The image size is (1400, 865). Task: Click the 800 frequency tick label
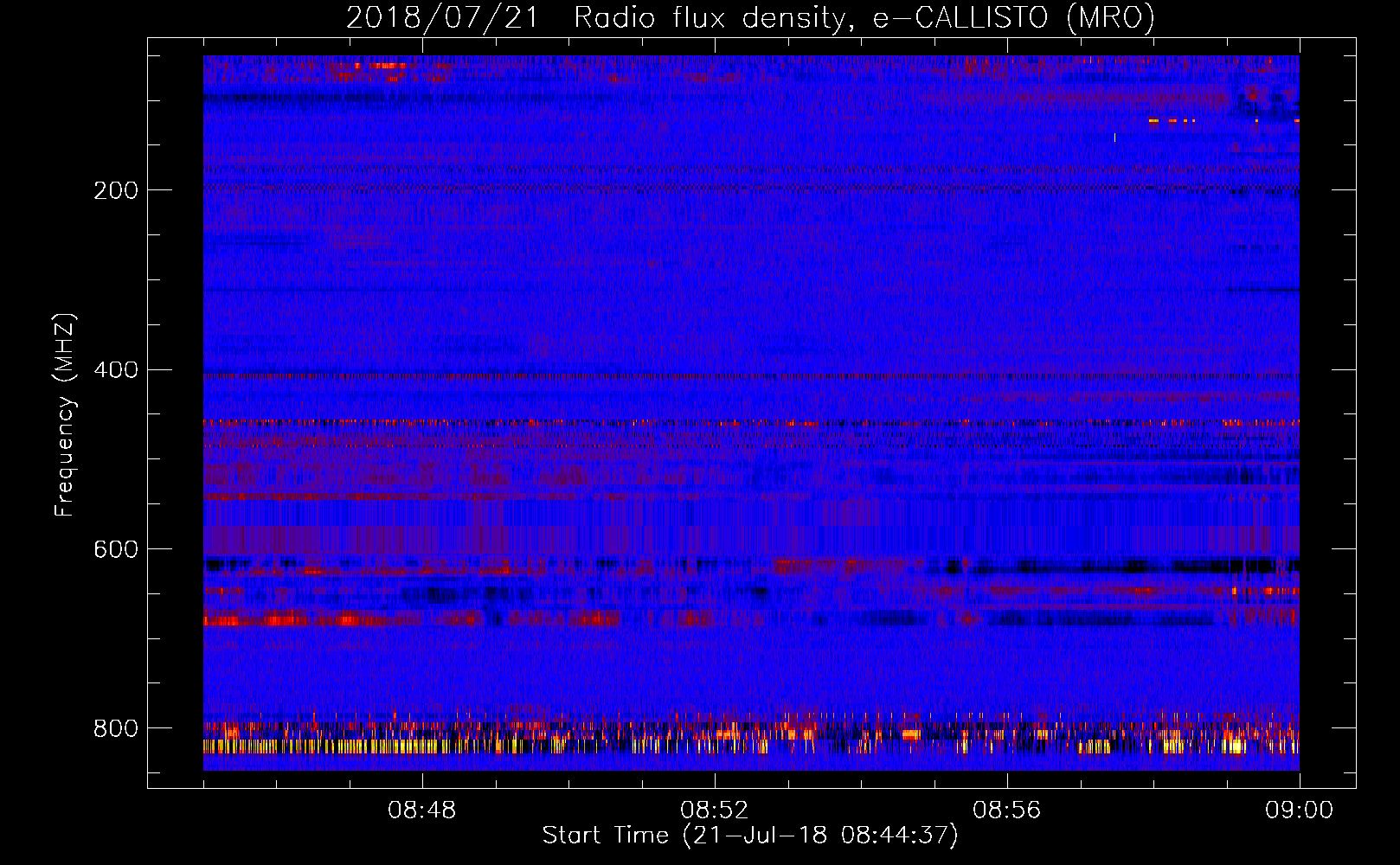pos(116,728)
